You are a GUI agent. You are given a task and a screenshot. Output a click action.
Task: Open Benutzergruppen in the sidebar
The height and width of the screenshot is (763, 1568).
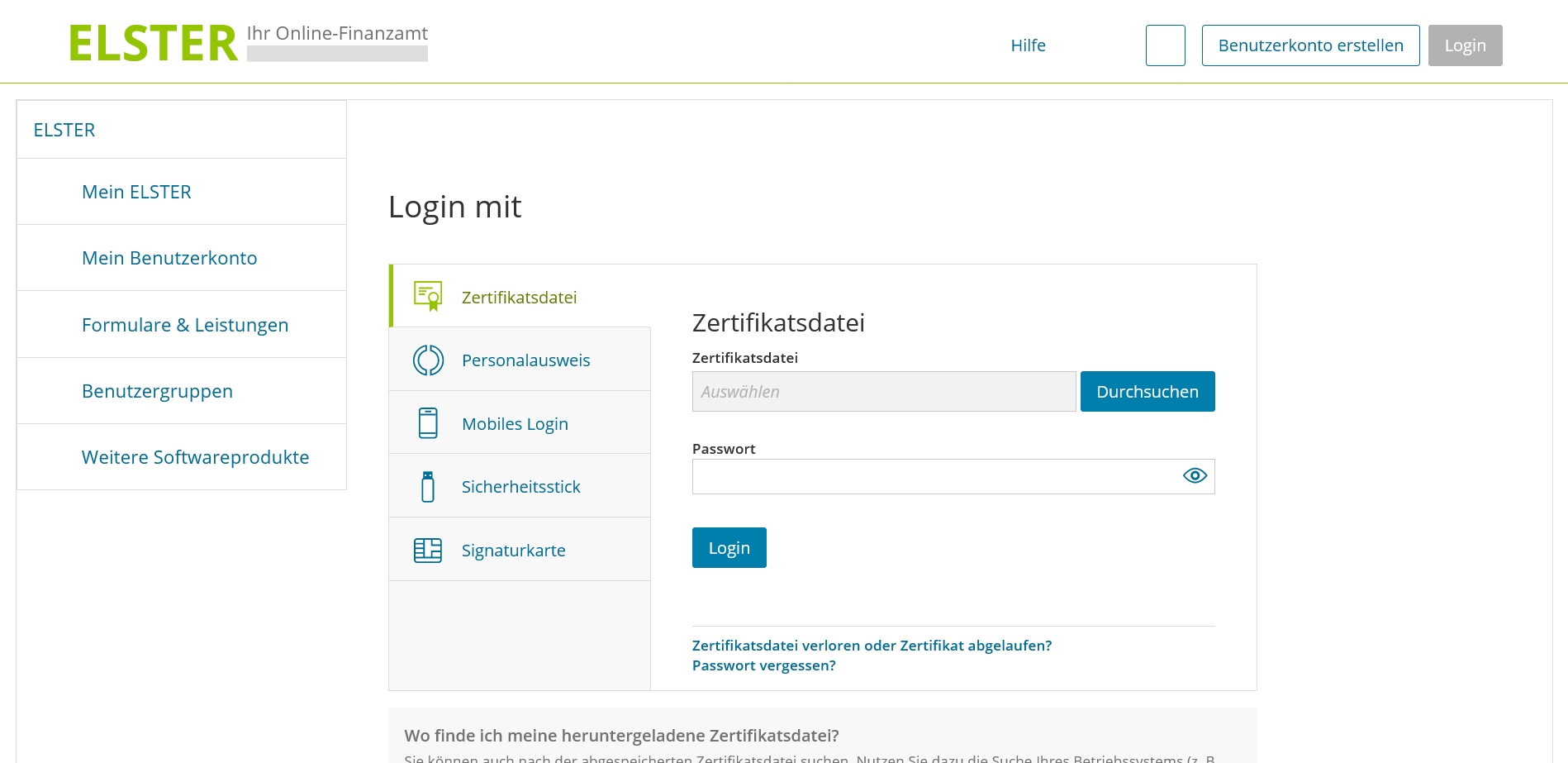point(182,391)
